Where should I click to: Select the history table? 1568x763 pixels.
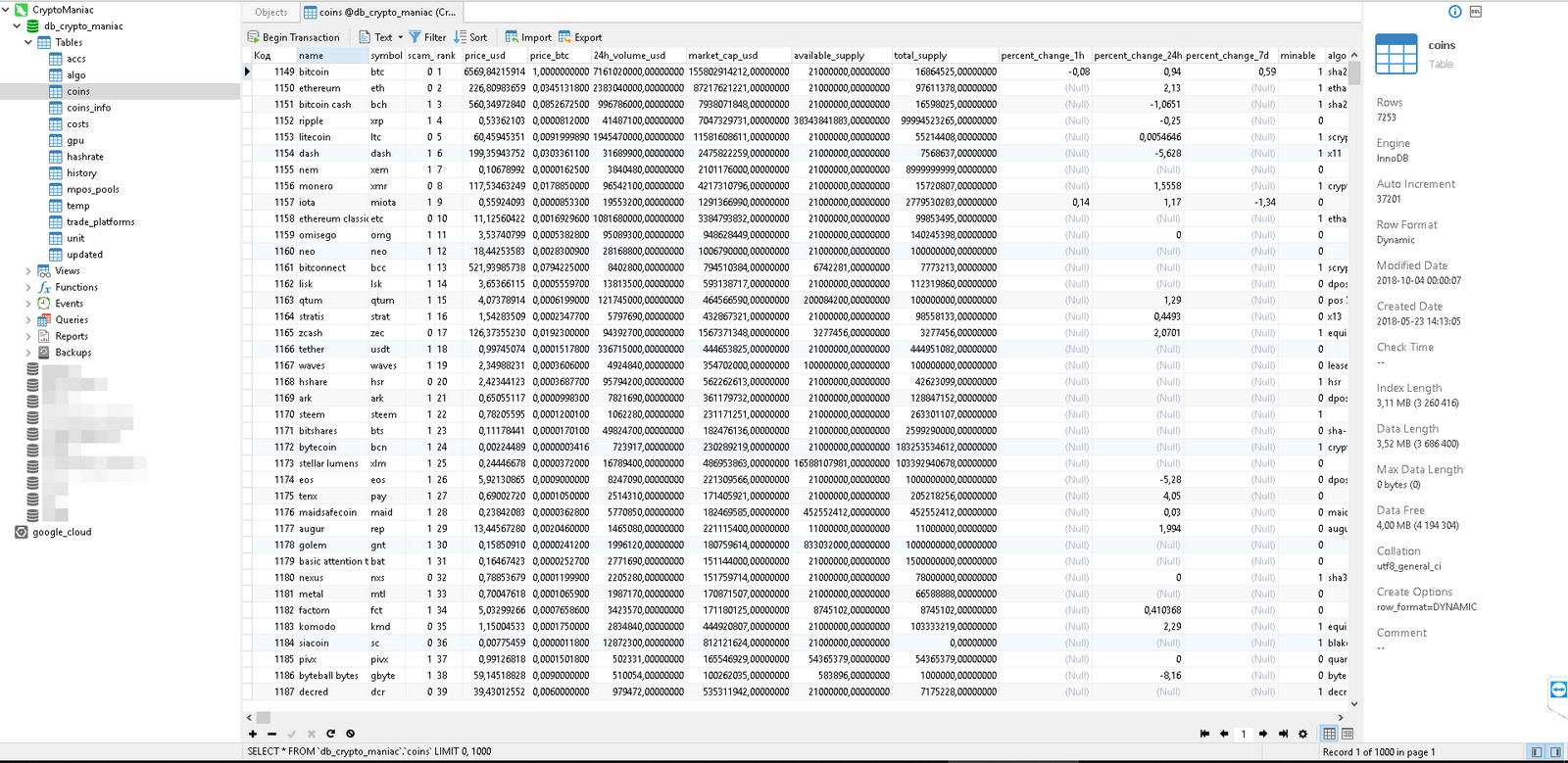81,173
